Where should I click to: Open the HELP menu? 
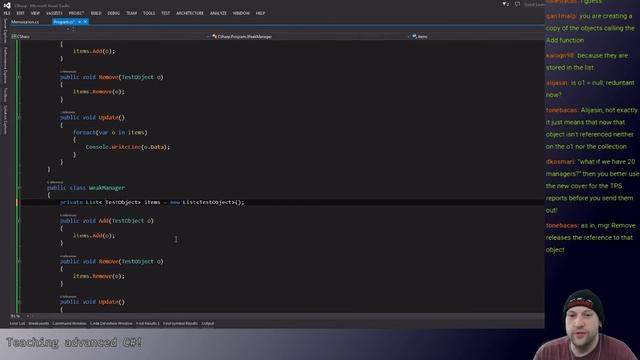pyautogui.click(x=260, y=13)
